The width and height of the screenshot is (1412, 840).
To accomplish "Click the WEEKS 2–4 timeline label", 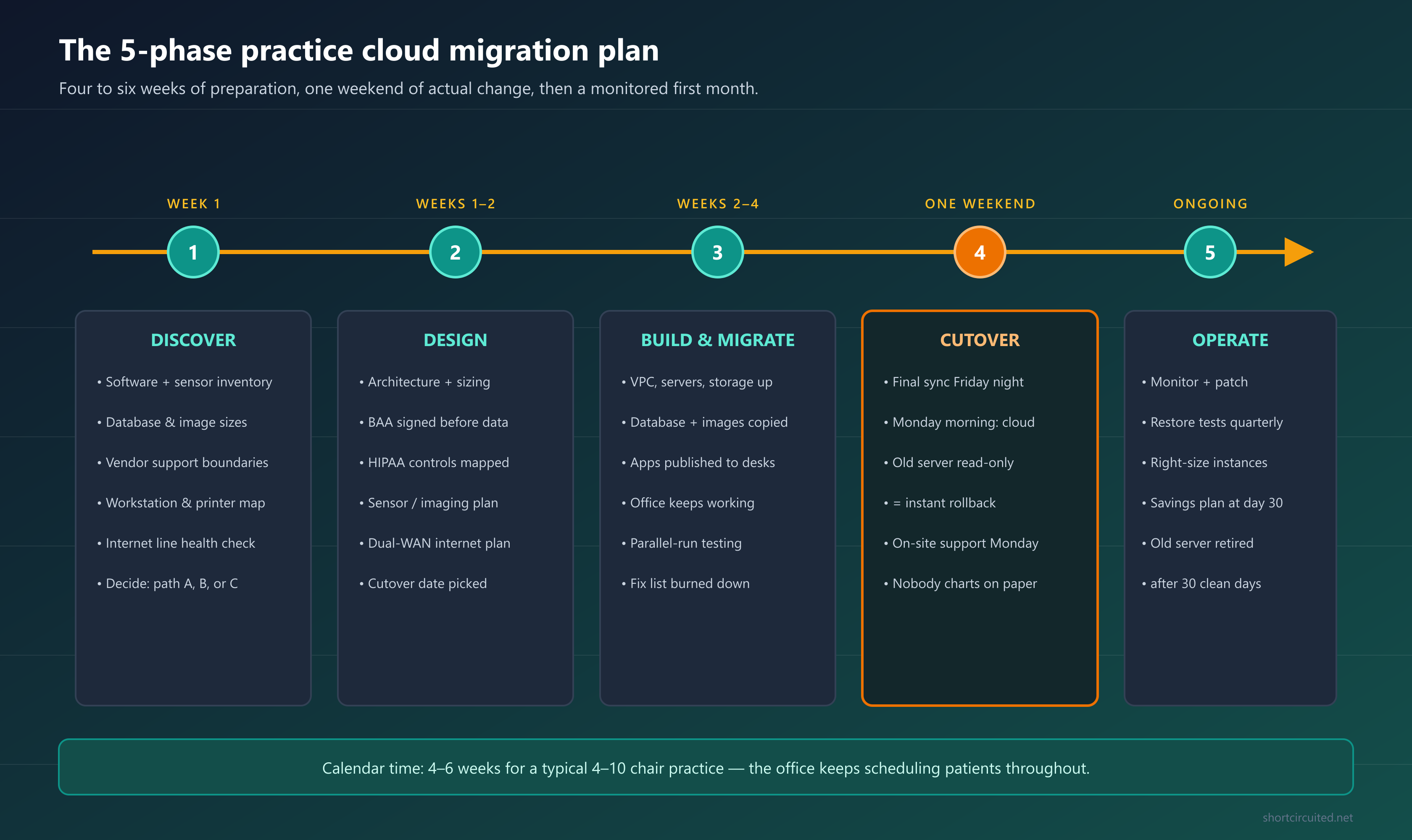I will (x=718, y=204).
